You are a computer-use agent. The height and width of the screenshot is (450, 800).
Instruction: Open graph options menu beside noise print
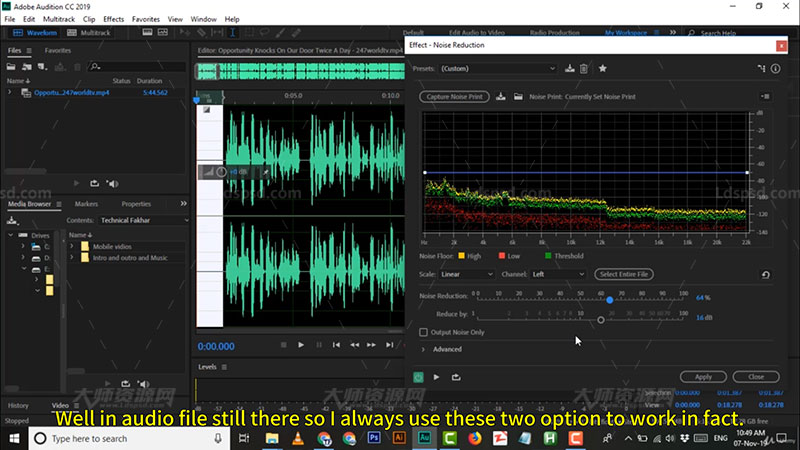click(x=765, y=96)
